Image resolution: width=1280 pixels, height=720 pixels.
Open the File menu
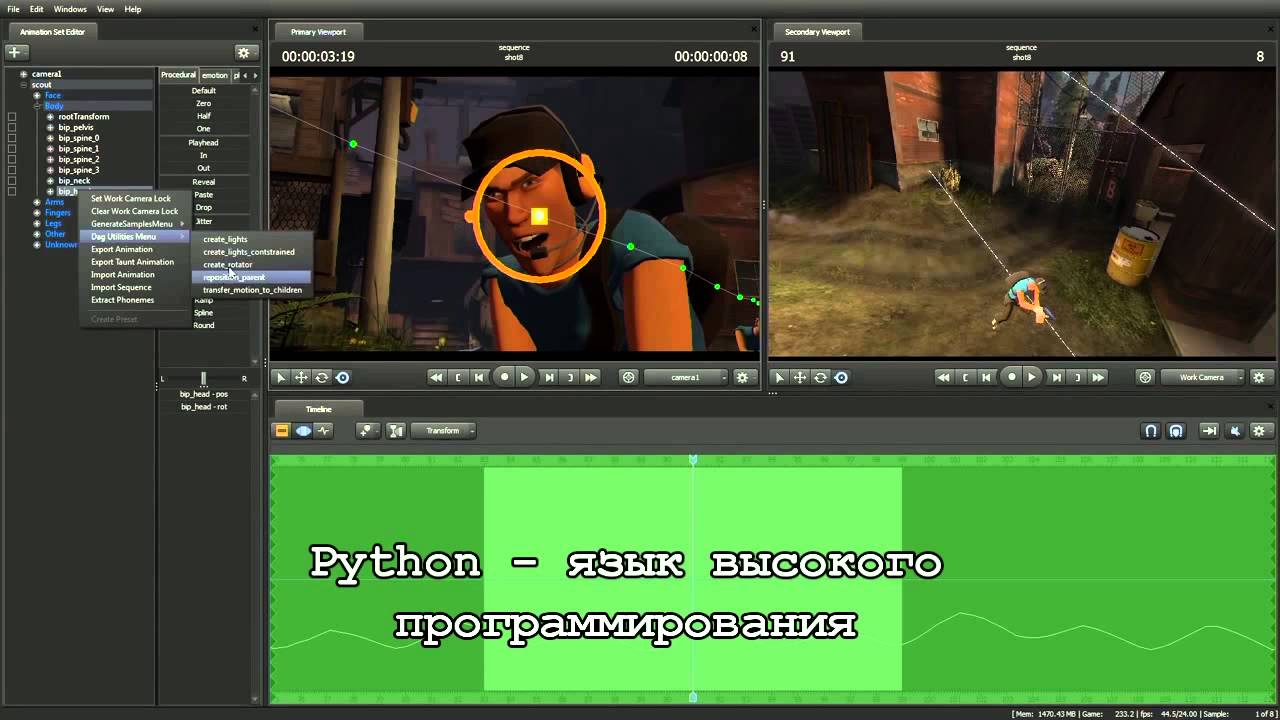click(x=13, y=9)
